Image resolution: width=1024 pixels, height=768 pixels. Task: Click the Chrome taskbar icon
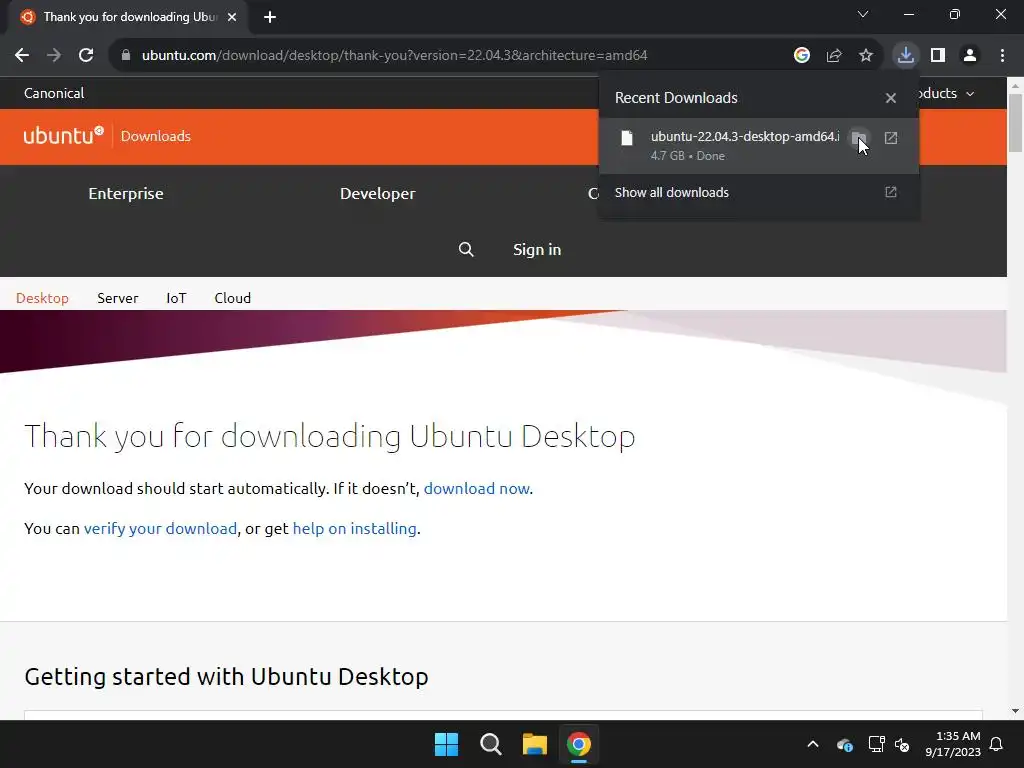(579, 744)
